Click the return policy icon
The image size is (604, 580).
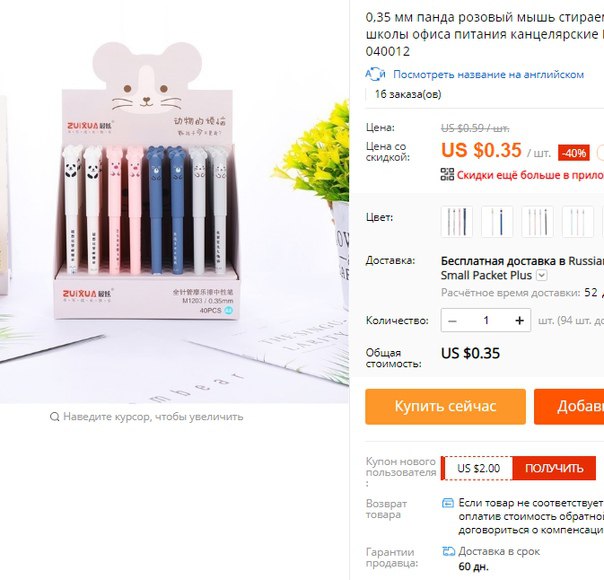click(448, 503)
